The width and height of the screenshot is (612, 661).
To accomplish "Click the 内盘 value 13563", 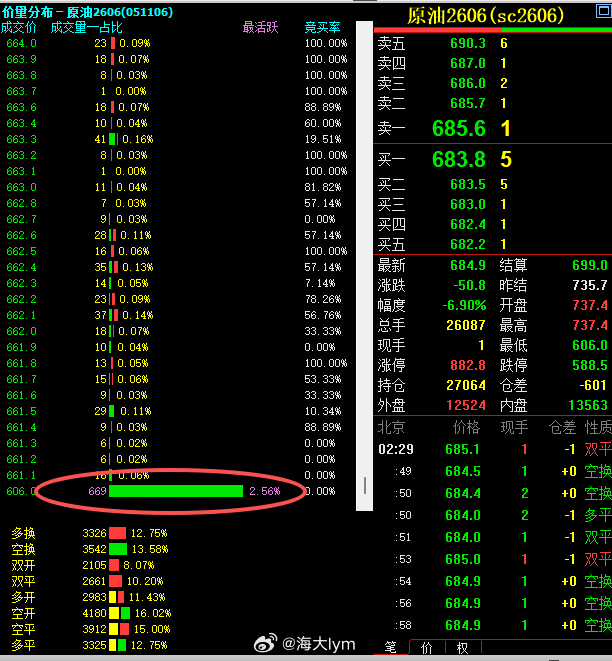I will (588, 405).
